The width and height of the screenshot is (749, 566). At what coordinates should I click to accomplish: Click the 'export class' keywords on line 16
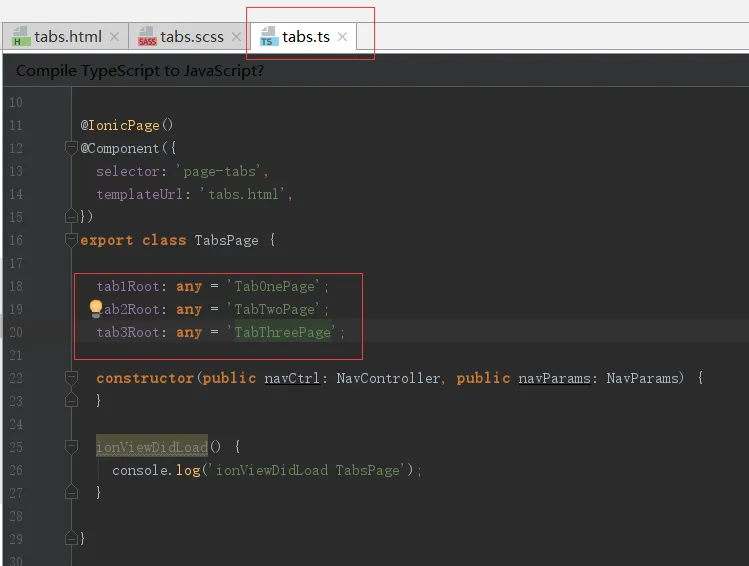coord(133,240)
